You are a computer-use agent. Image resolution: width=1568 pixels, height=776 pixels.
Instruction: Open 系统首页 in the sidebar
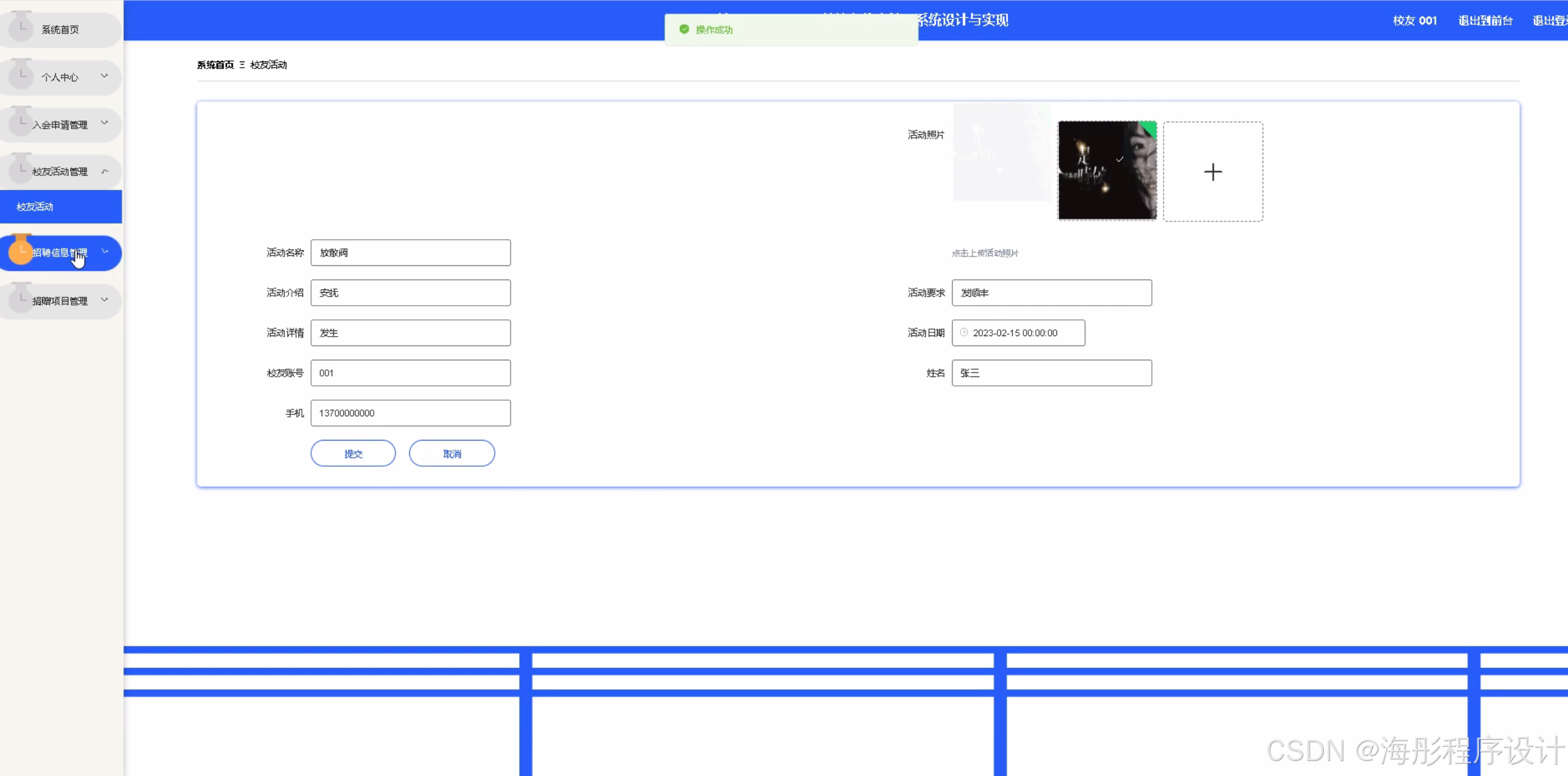60,29
